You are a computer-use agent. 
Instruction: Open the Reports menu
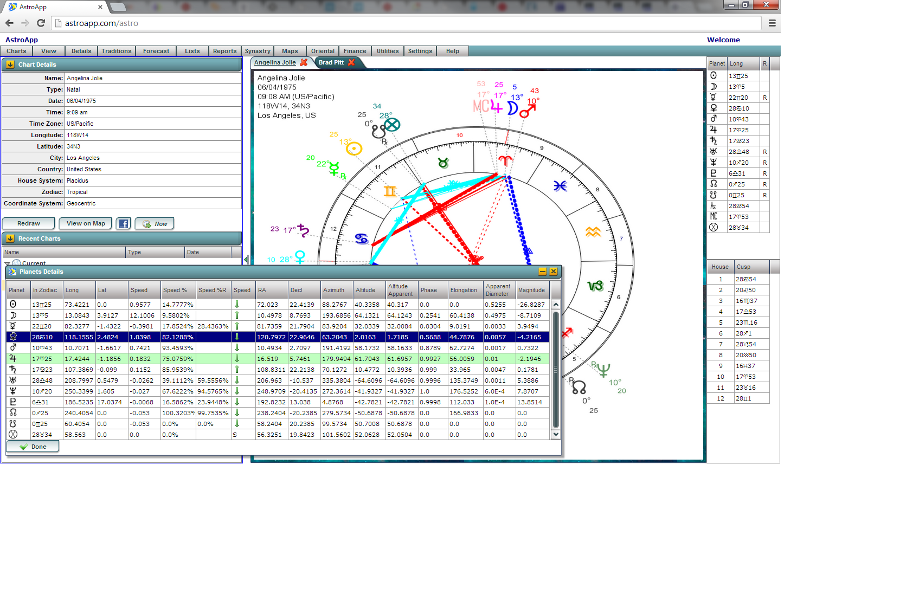tap(225, 50)
